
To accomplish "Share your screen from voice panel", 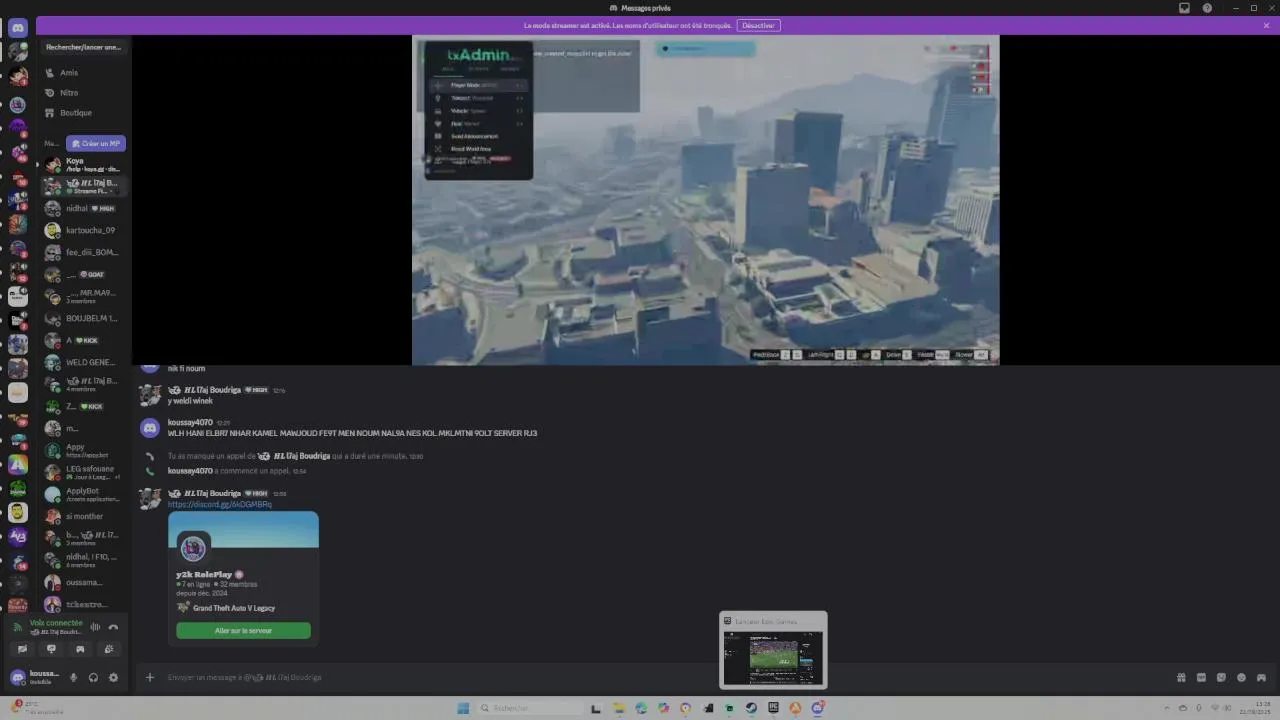I will [51, 649].
